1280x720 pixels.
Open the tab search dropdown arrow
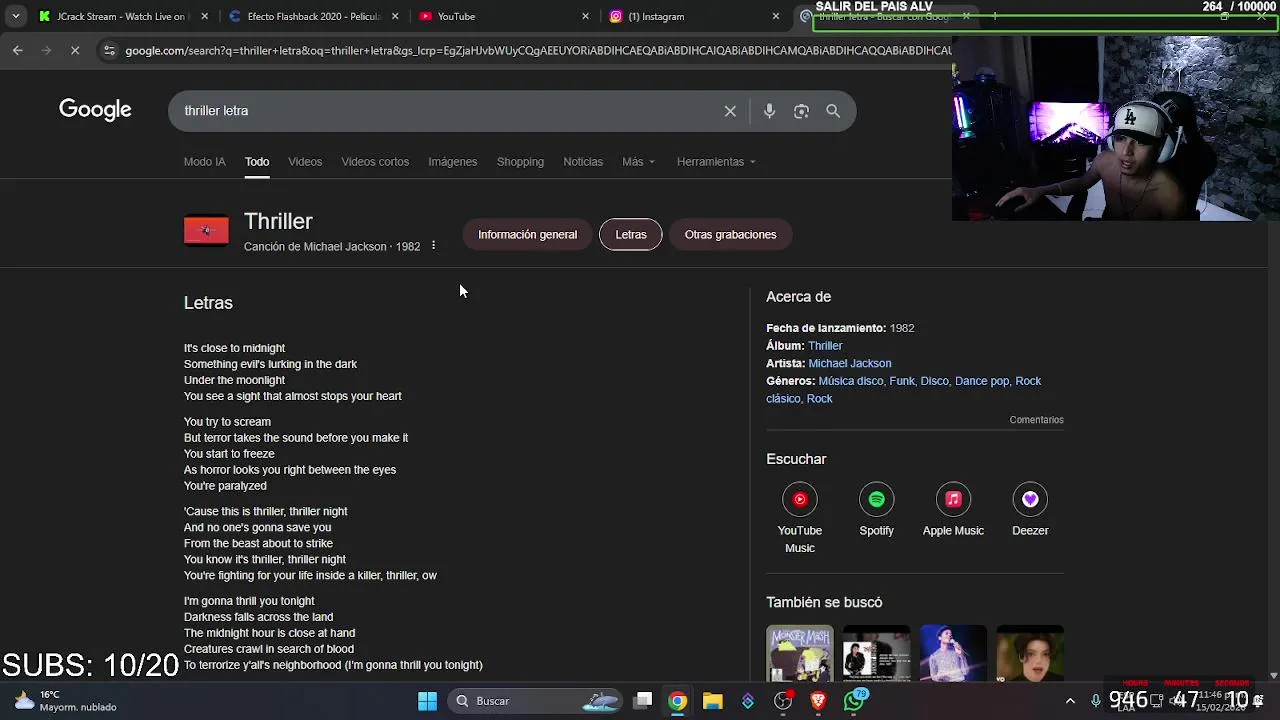pyautogui.click(x=16, y=16)
